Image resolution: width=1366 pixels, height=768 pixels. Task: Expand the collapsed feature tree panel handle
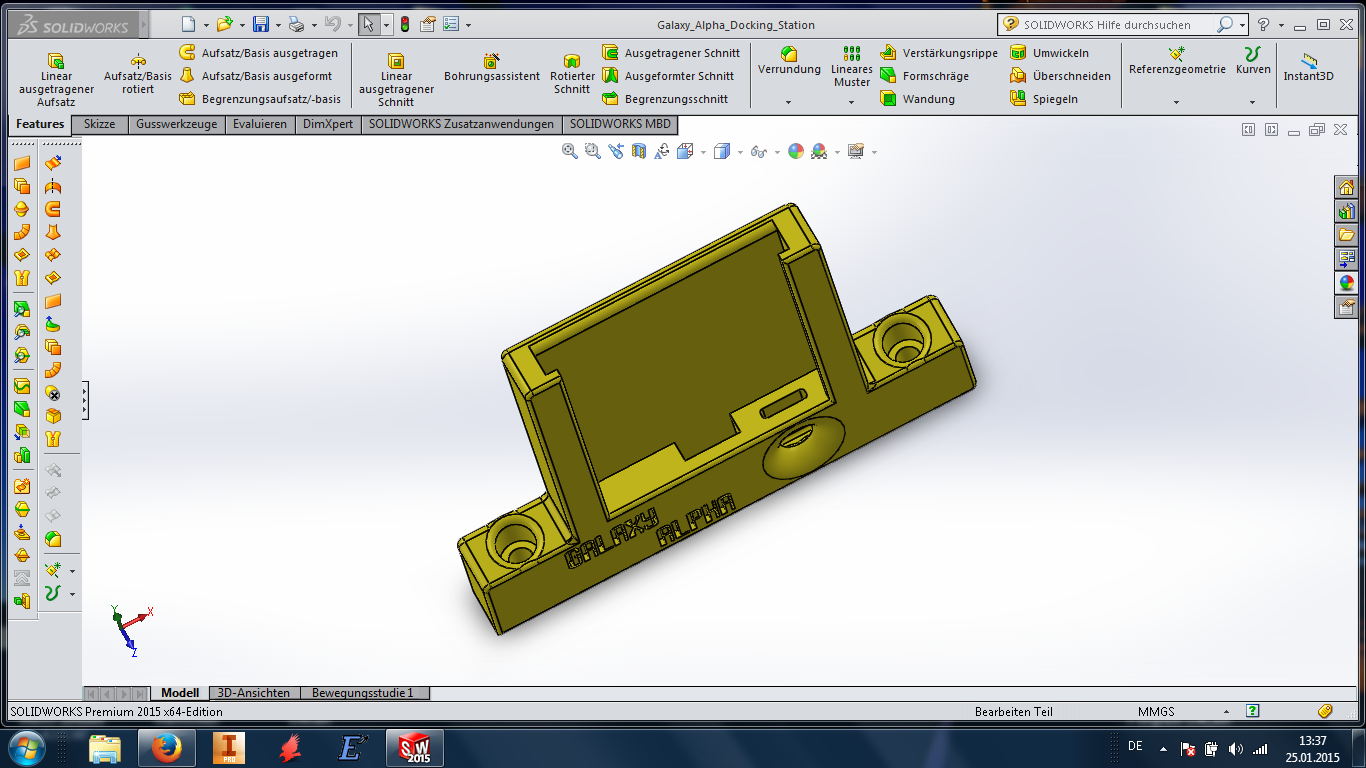pos(86,400)
